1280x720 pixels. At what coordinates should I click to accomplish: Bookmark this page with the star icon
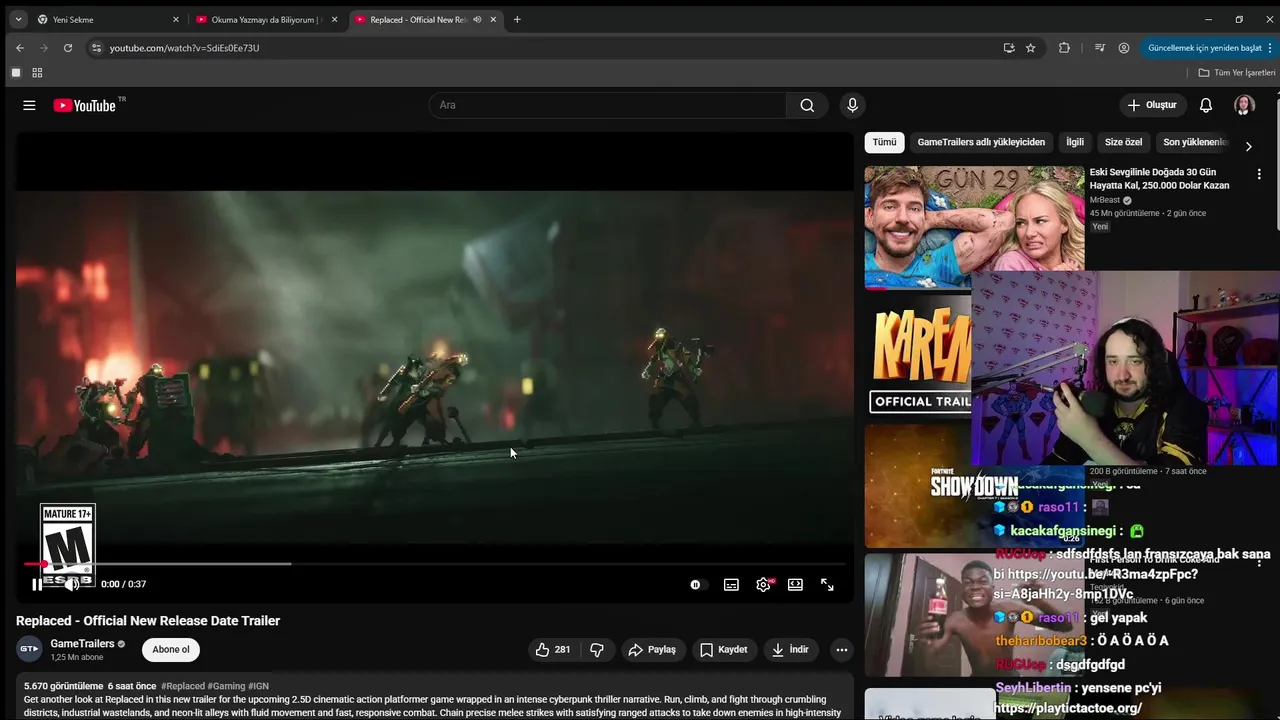coord(1031,48)
